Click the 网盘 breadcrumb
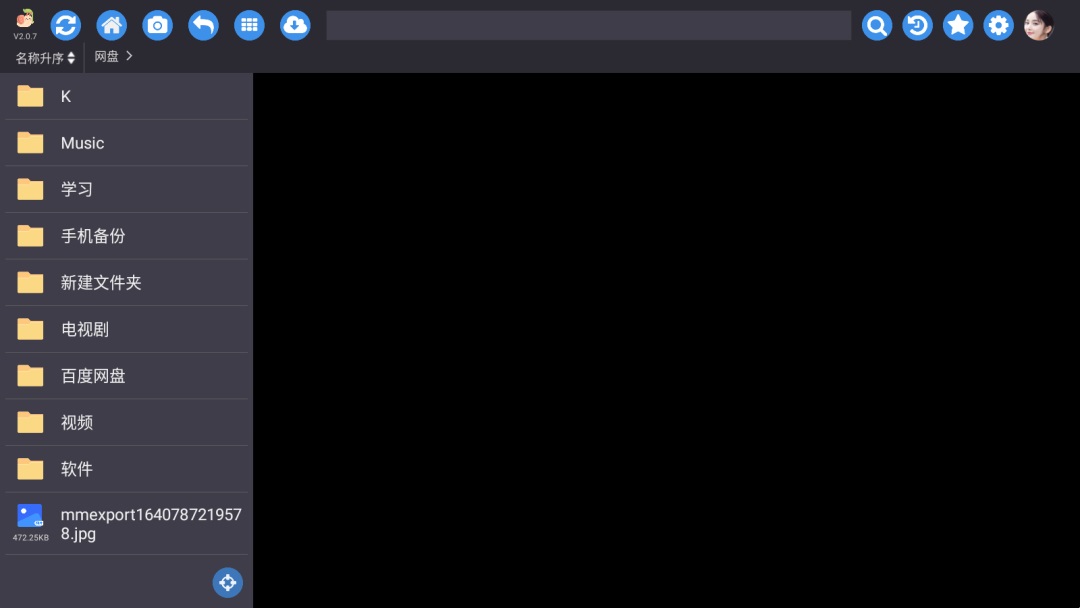Screen dimensions: 1080x608 point(107,56)
